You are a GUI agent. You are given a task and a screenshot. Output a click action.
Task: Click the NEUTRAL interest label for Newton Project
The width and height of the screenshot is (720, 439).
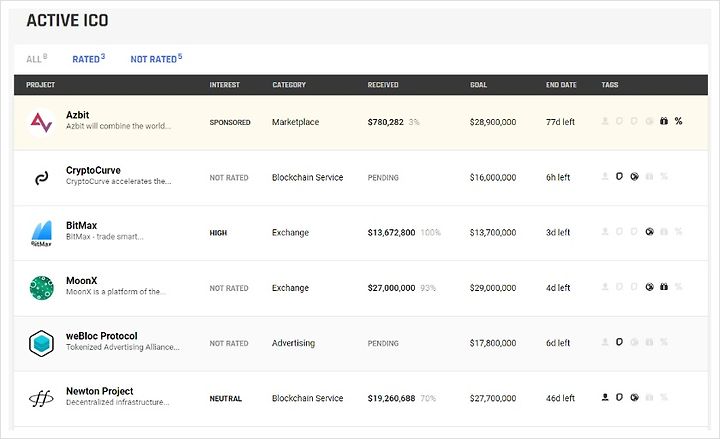[225, 399]
